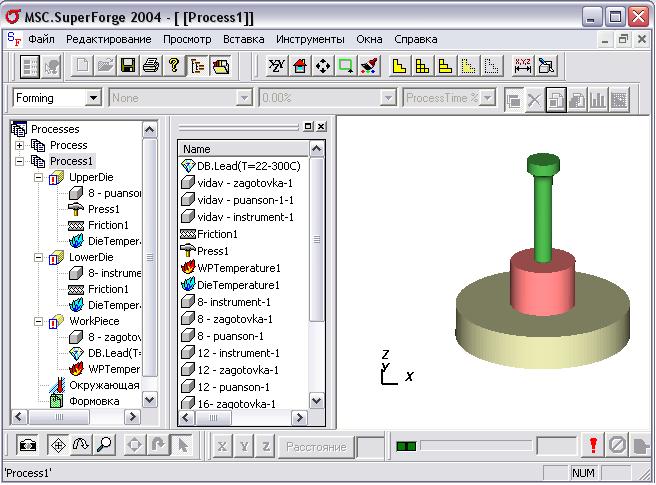Open the Справка menu
Screen dimensions: 656x485
tap(415, 39)
